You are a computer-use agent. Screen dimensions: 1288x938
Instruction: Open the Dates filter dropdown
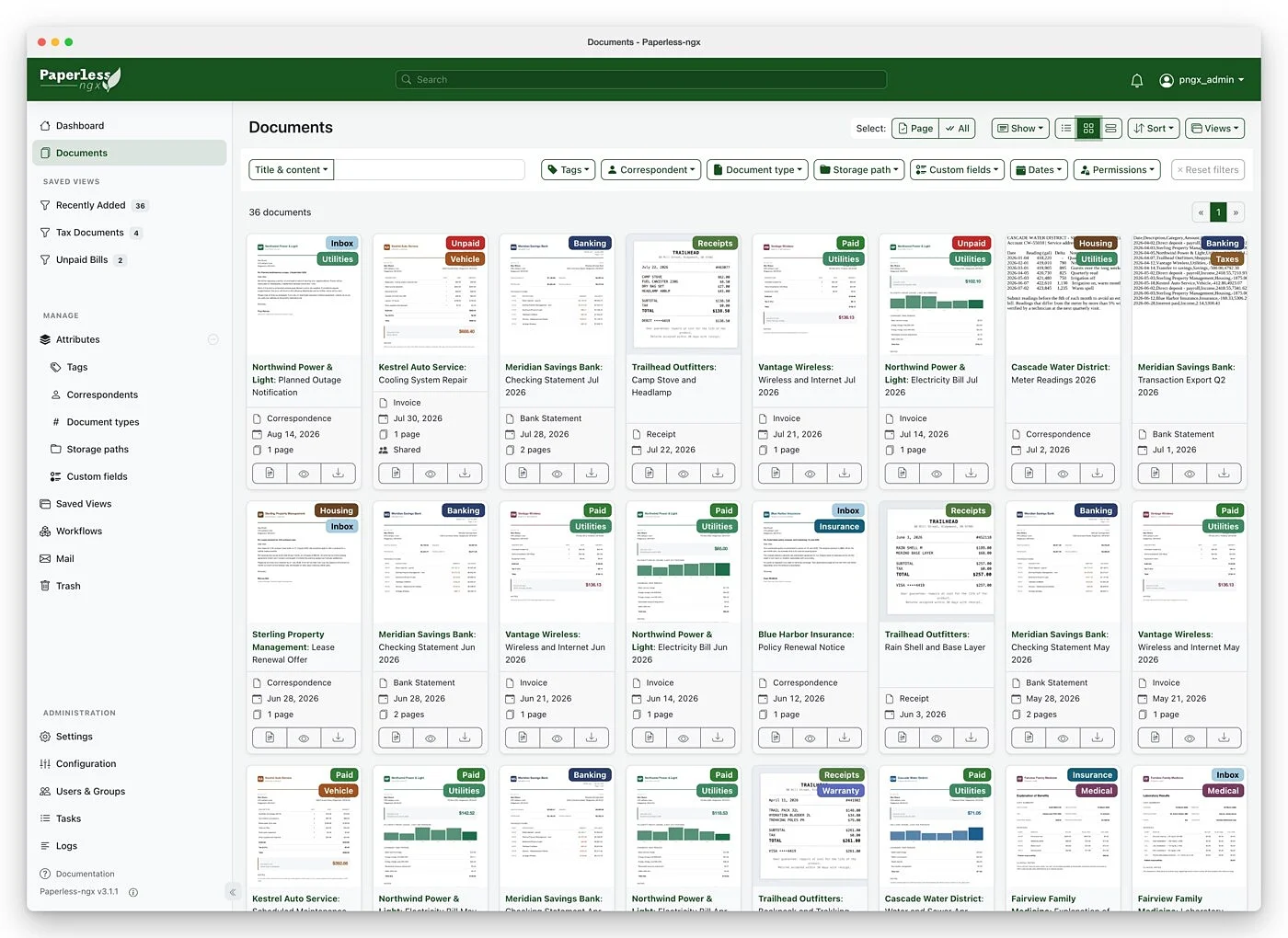(x=1039, y=170)
